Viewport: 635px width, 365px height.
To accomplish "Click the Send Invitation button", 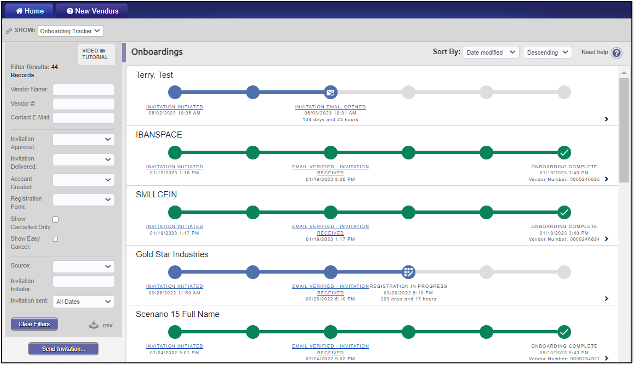I will [63, 349].
